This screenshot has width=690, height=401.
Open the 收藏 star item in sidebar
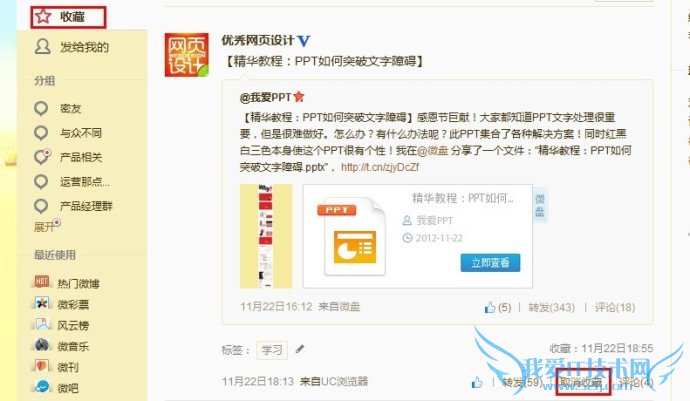pyautogui.click(x=68, y=17)
